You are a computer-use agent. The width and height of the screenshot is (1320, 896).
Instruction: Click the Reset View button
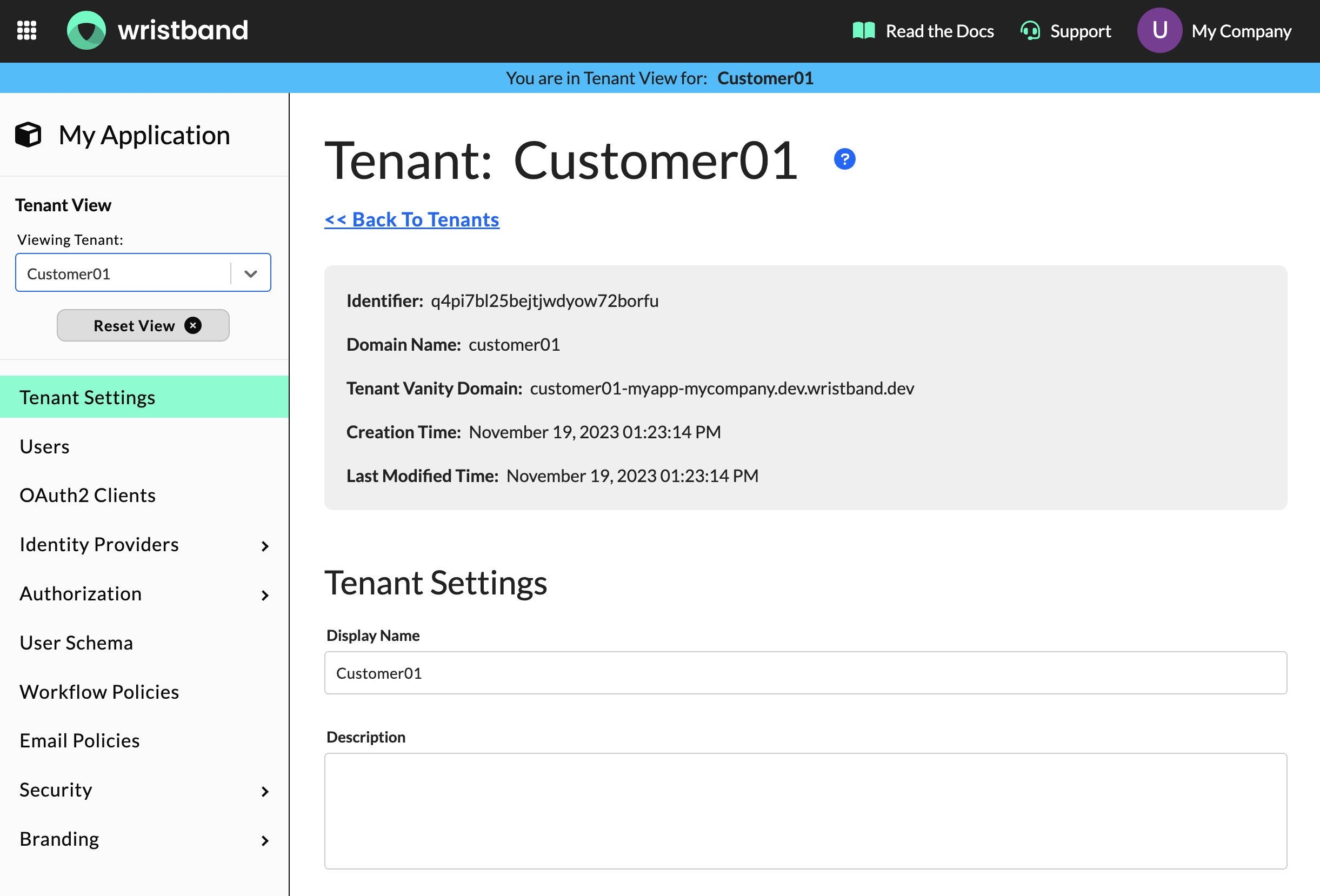coord(143,325)
